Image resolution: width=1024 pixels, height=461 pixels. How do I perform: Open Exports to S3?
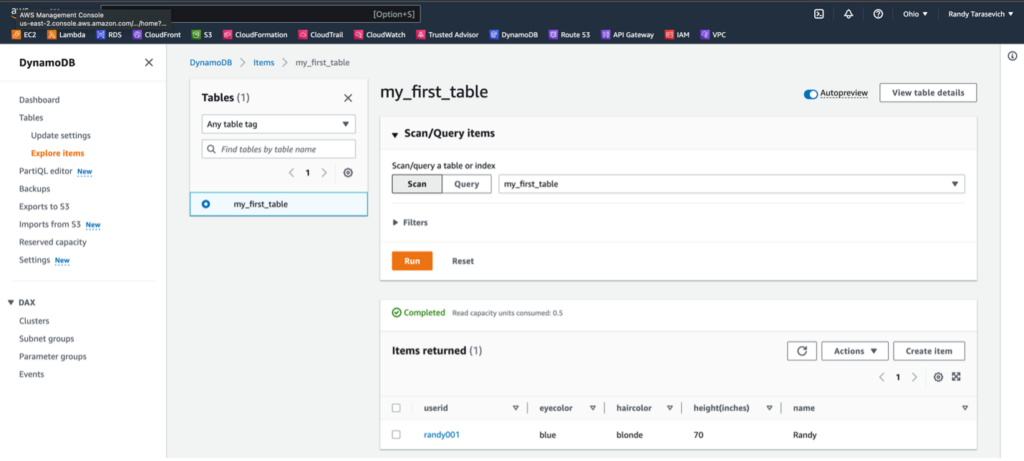point(44,206)
